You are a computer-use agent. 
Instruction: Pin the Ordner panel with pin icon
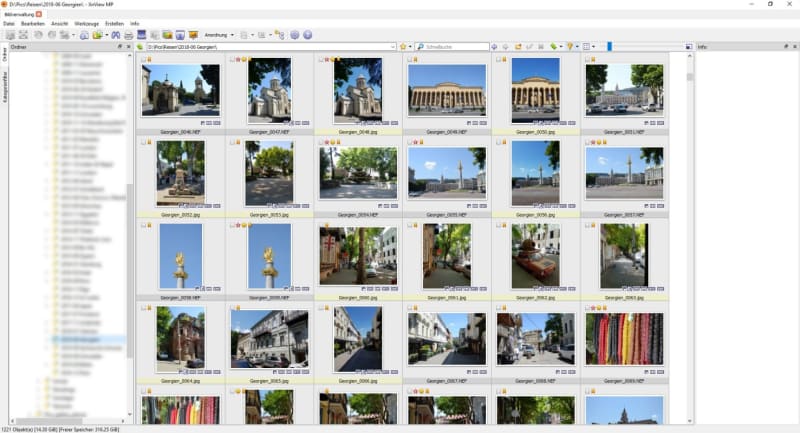tap(119, 46)
